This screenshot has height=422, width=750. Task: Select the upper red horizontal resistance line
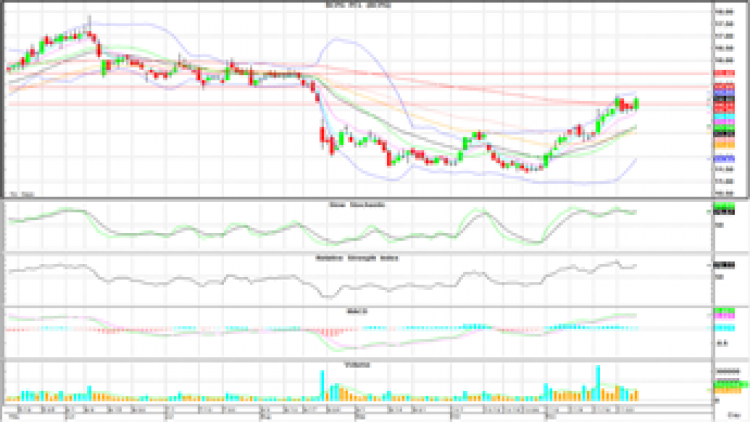click(400, 74)
